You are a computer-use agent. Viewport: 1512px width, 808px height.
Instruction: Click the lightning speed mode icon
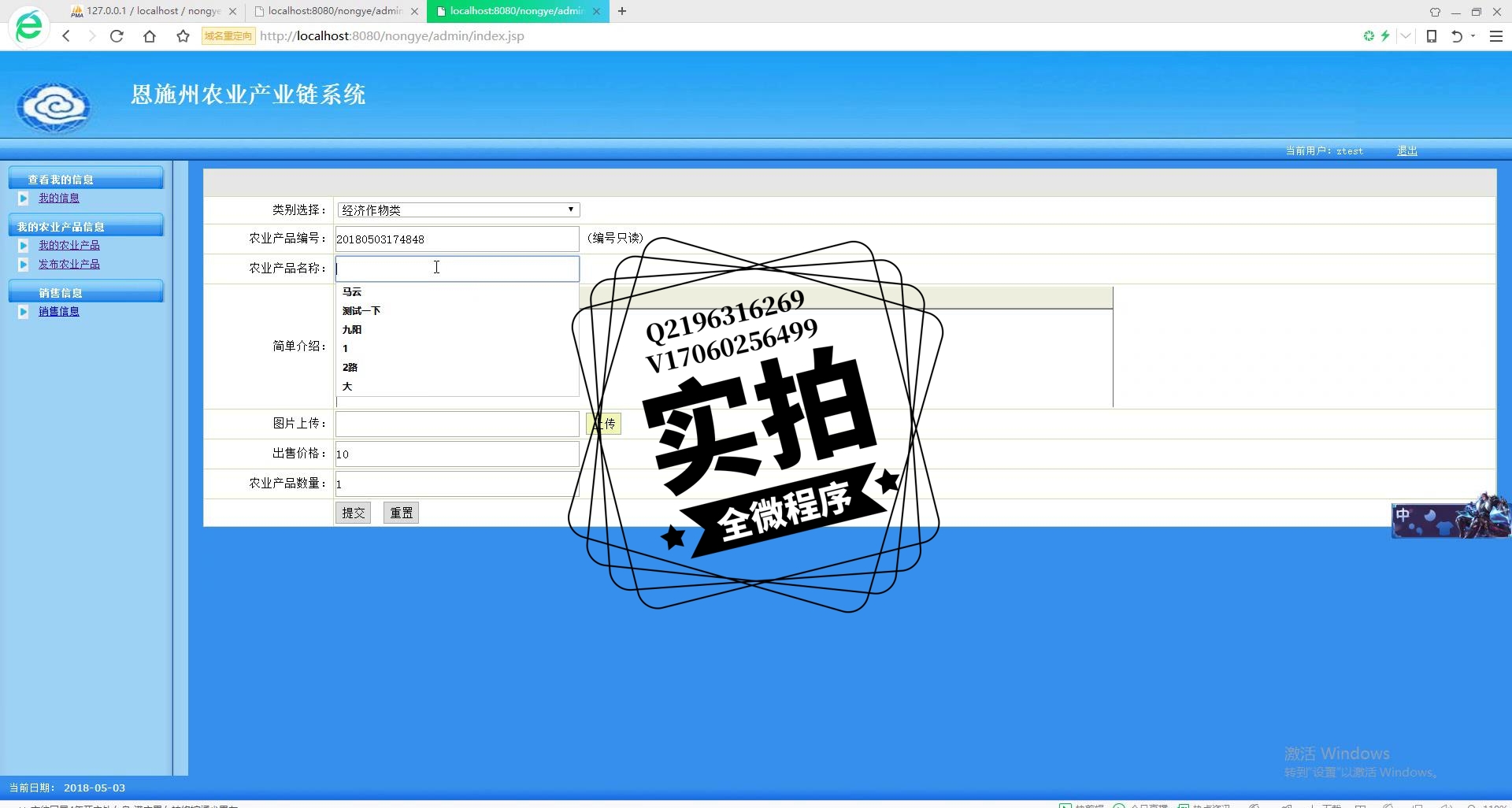1385,35
